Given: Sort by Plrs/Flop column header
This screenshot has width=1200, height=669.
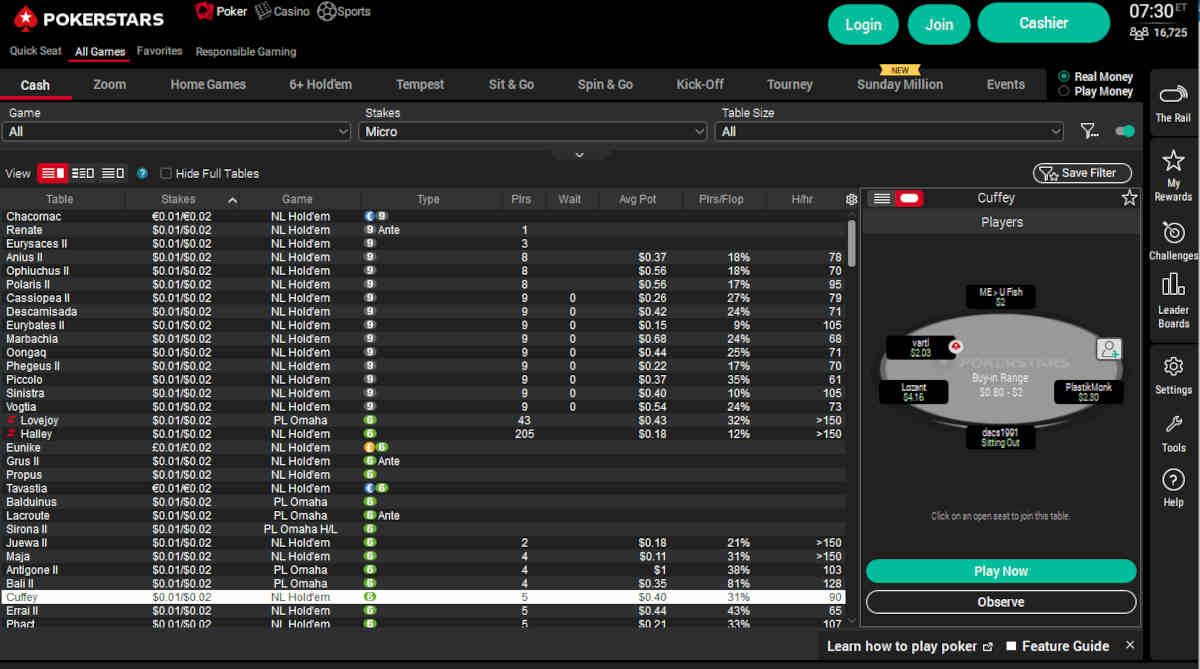Looking at the screenshot, I should tap(720, 199).
